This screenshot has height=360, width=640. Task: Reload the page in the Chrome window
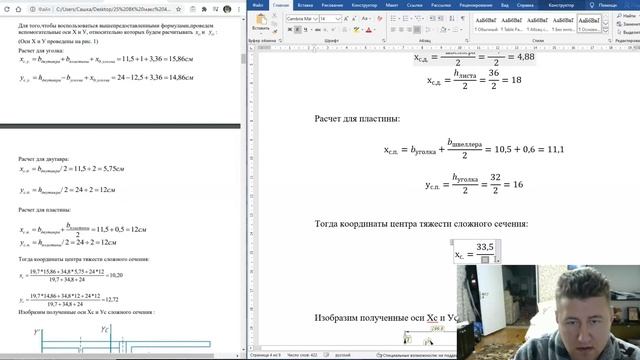pos(7,9)
